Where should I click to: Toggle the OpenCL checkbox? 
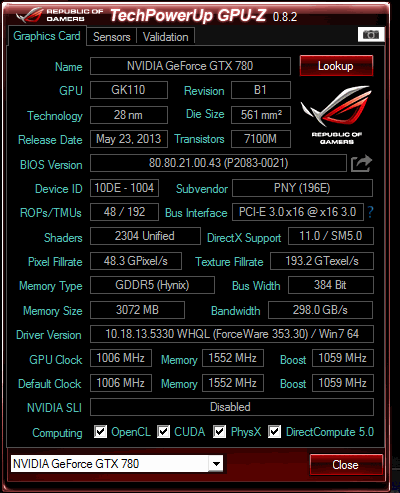[100, 432]
